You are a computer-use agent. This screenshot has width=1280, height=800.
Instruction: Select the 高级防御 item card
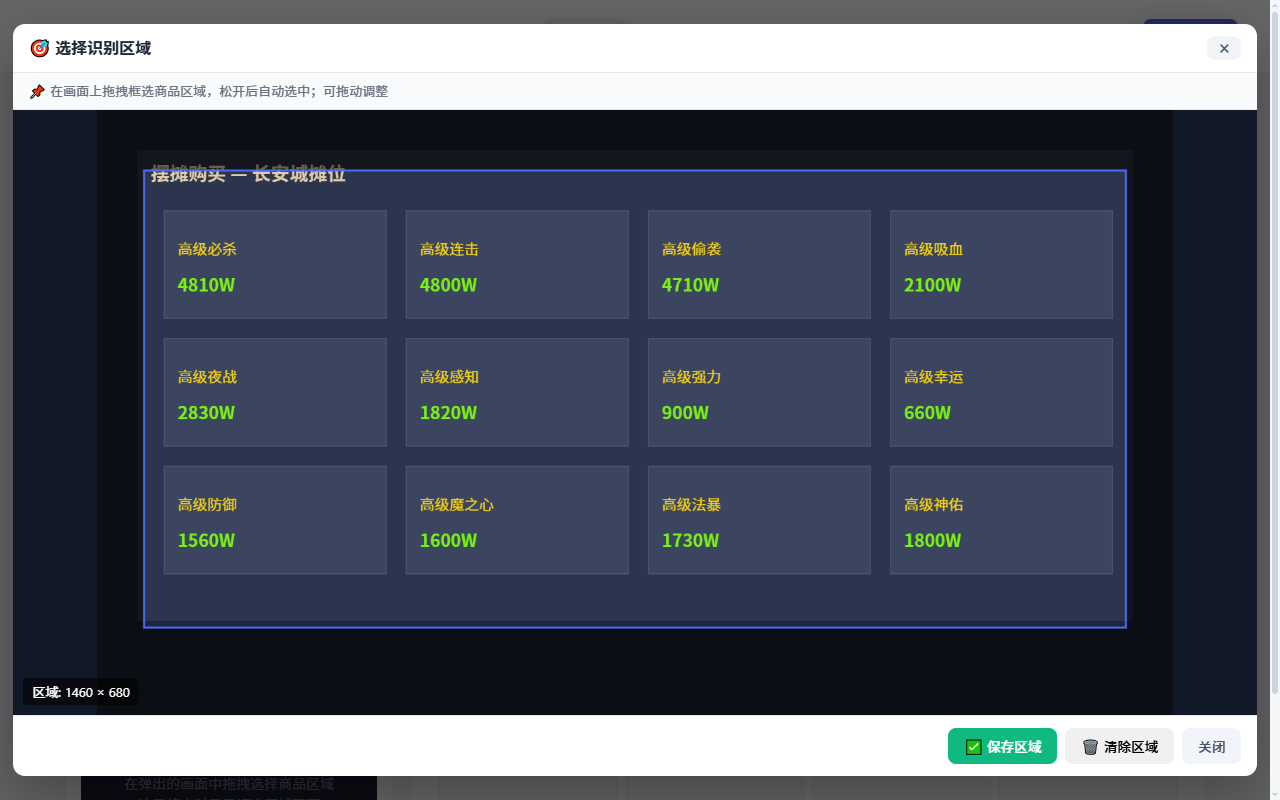275,520
